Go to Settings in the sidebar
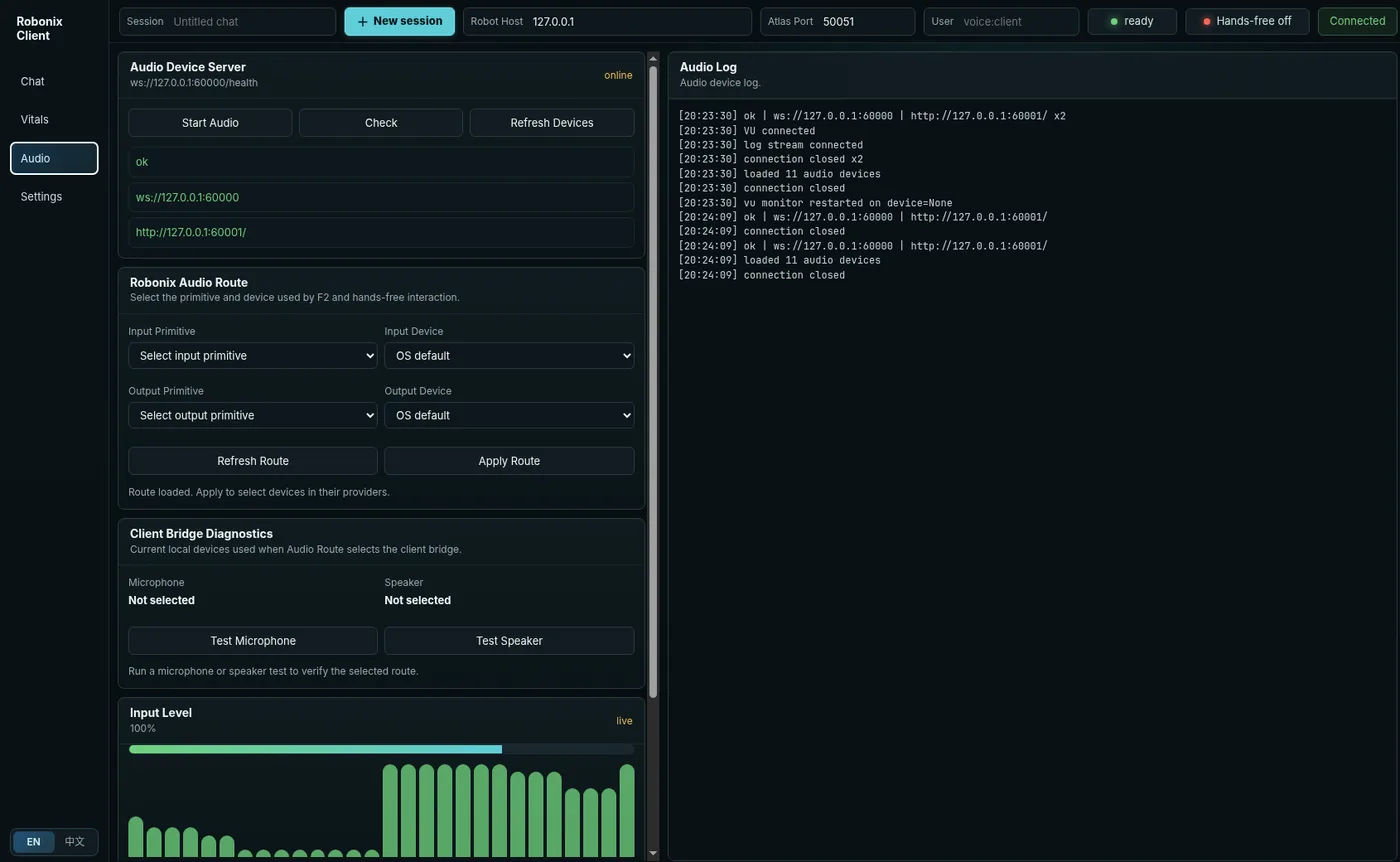 (54, 197)
